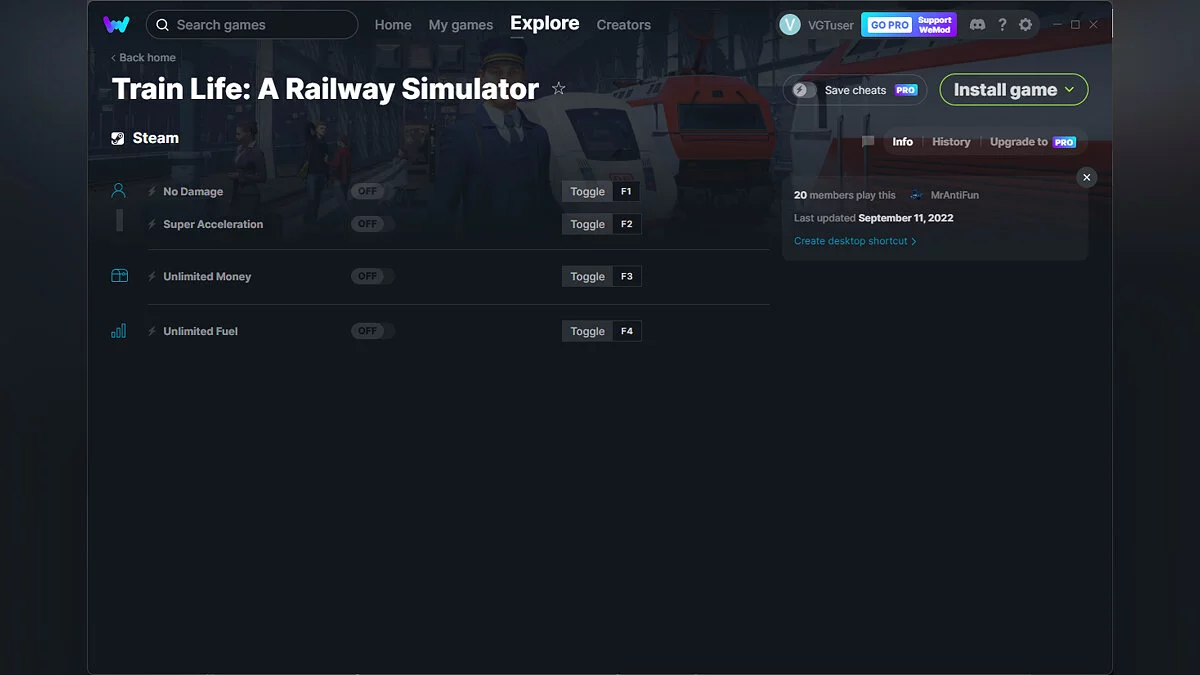1200x675 pixels.
Task: Click the Super Acceleration cheat label
Action: coord(213,224)
